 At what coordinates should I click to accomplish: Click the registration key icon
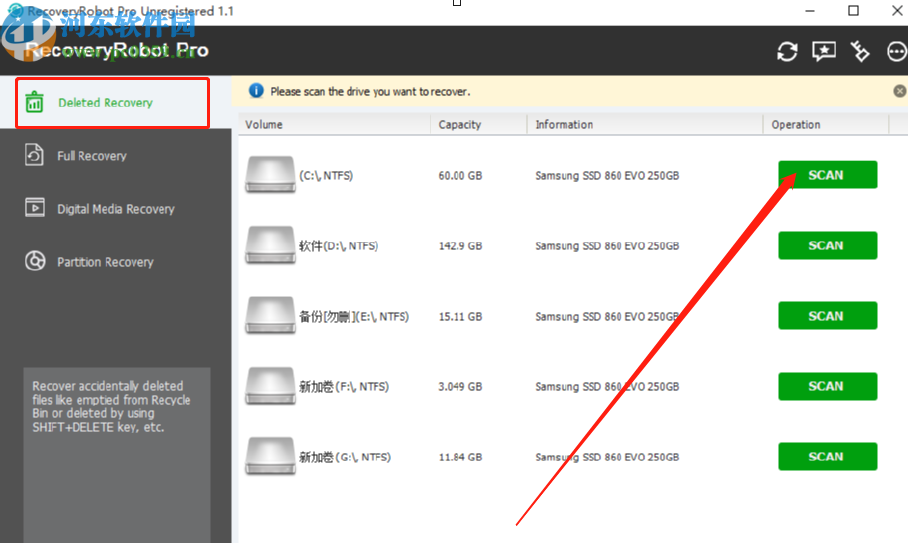coord(860,52)
